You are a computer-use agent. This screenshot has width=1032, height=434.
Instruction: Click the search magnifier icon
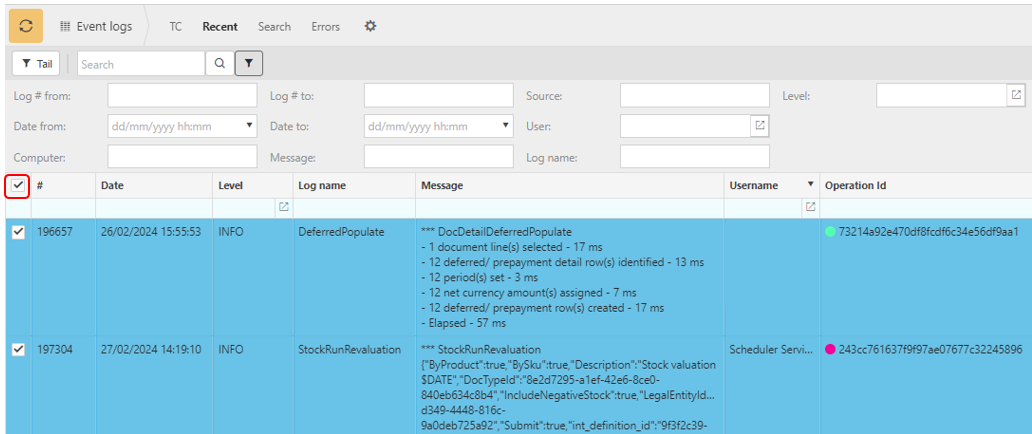click(x=219, y=64)
